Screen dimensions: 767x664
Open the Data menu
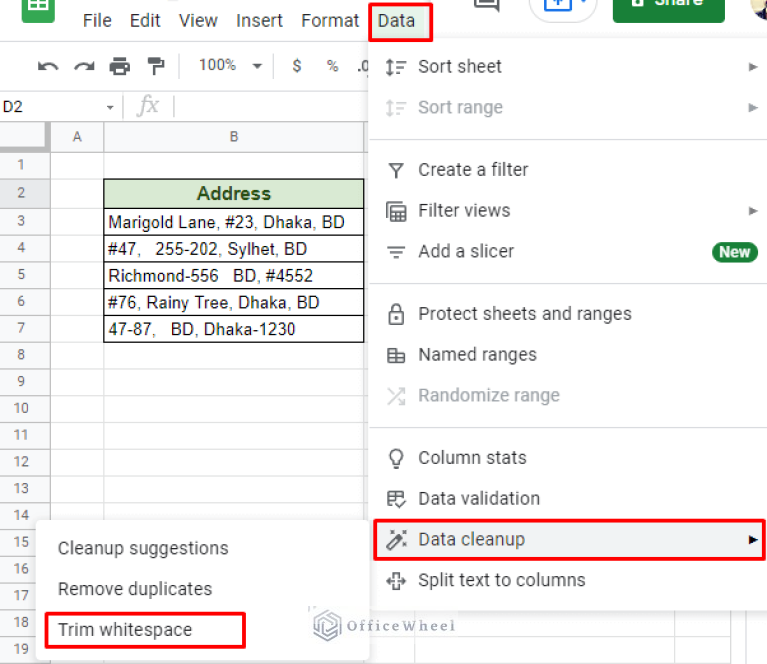coord(397,21)
